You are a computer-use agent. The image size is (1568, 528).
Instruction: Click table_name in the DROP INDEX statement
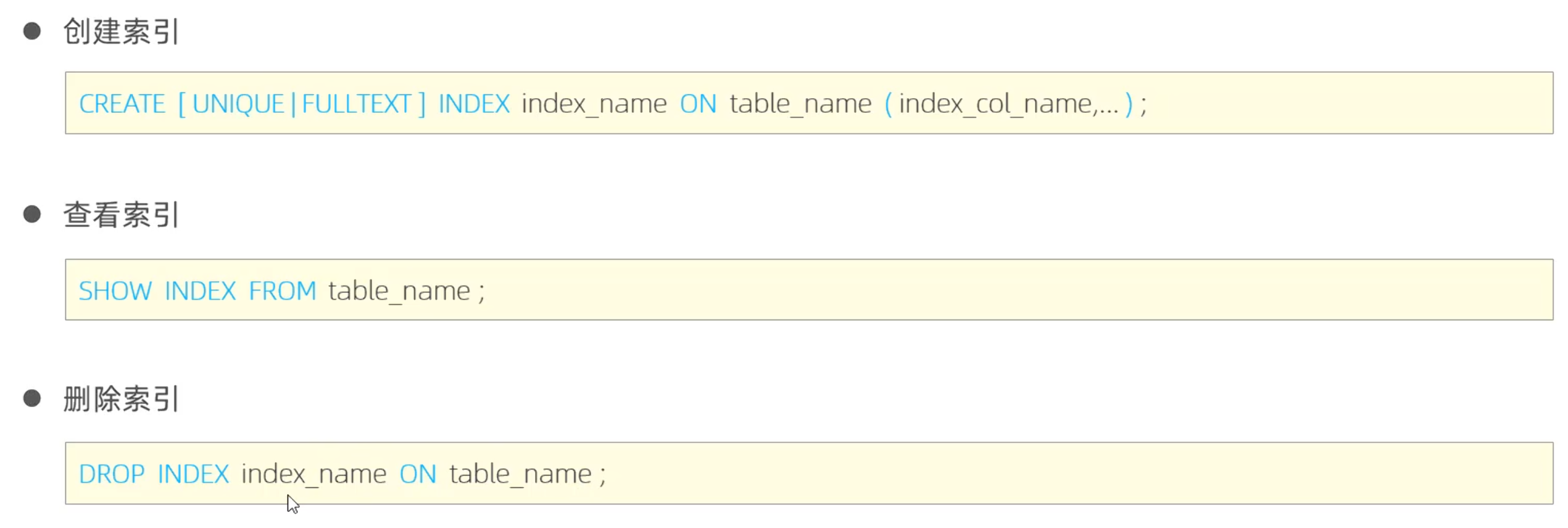520,474
